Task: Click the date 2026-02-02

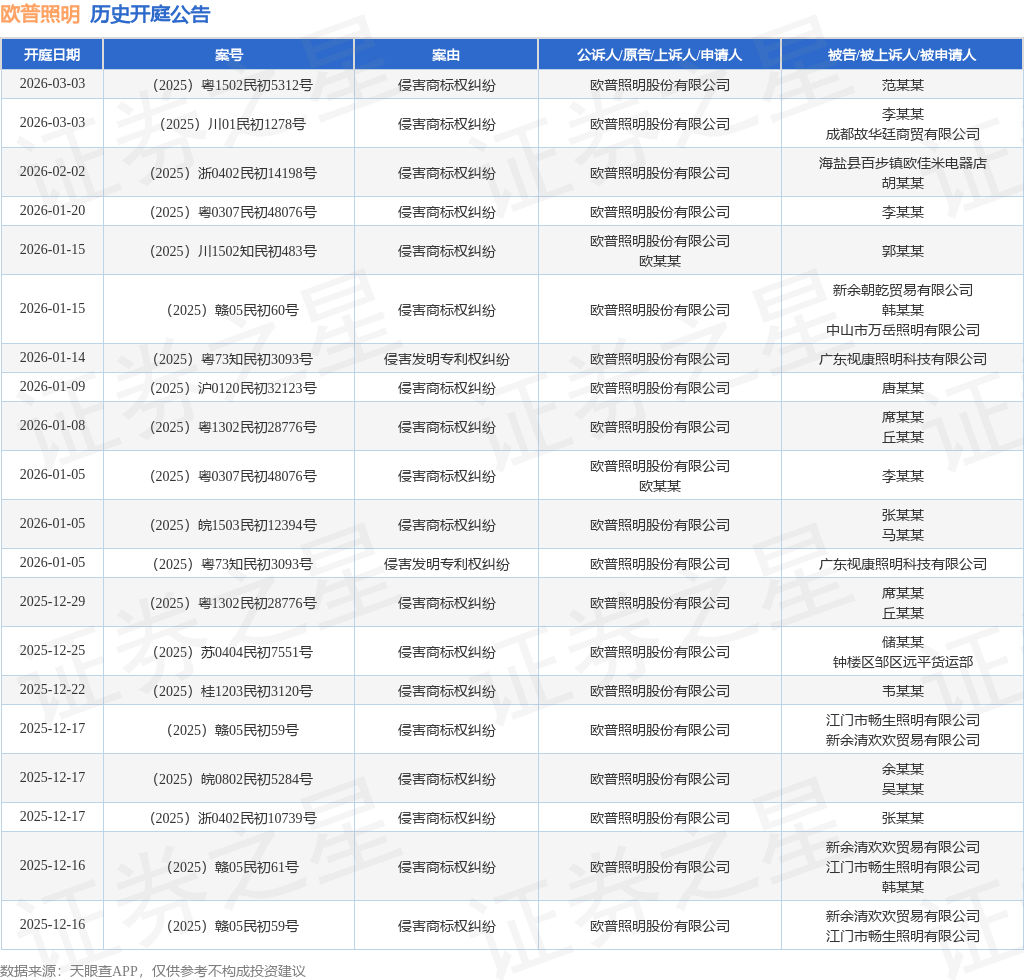Action: (52, 172)
